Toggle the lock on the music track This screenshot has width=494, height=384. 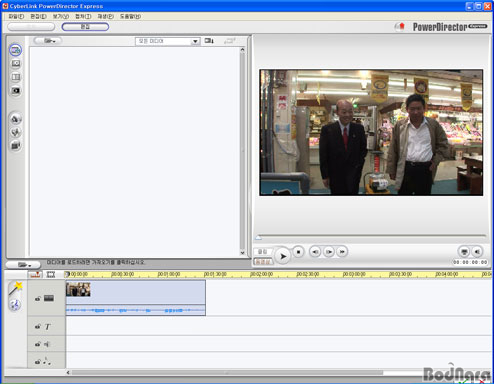[x=38, y=362]
